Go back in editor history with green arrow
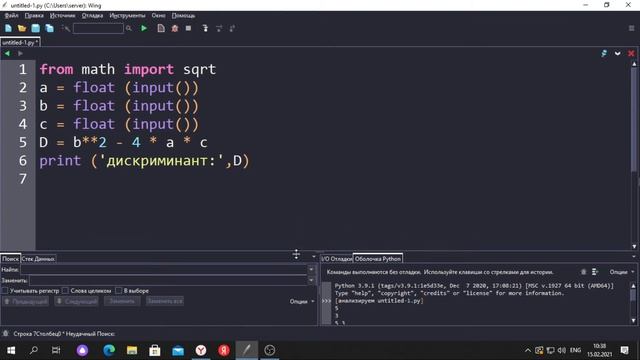Image resolution: width=640 pixels, height=360 pixels. click(7, 53)
